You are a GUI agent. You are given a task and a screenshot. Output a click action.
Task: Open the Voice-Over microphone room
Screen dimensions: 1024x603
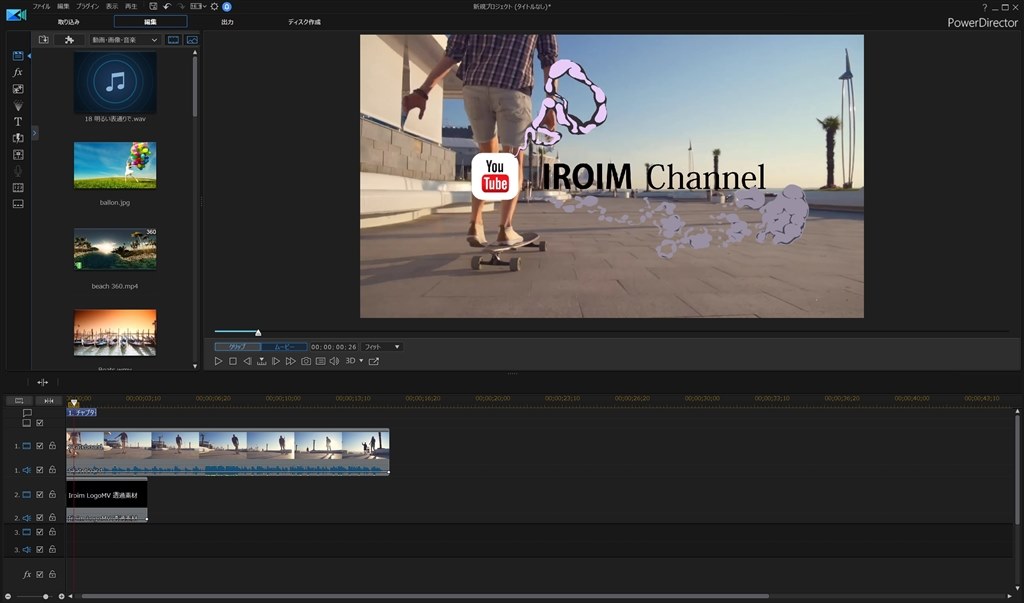click(18, 171)
